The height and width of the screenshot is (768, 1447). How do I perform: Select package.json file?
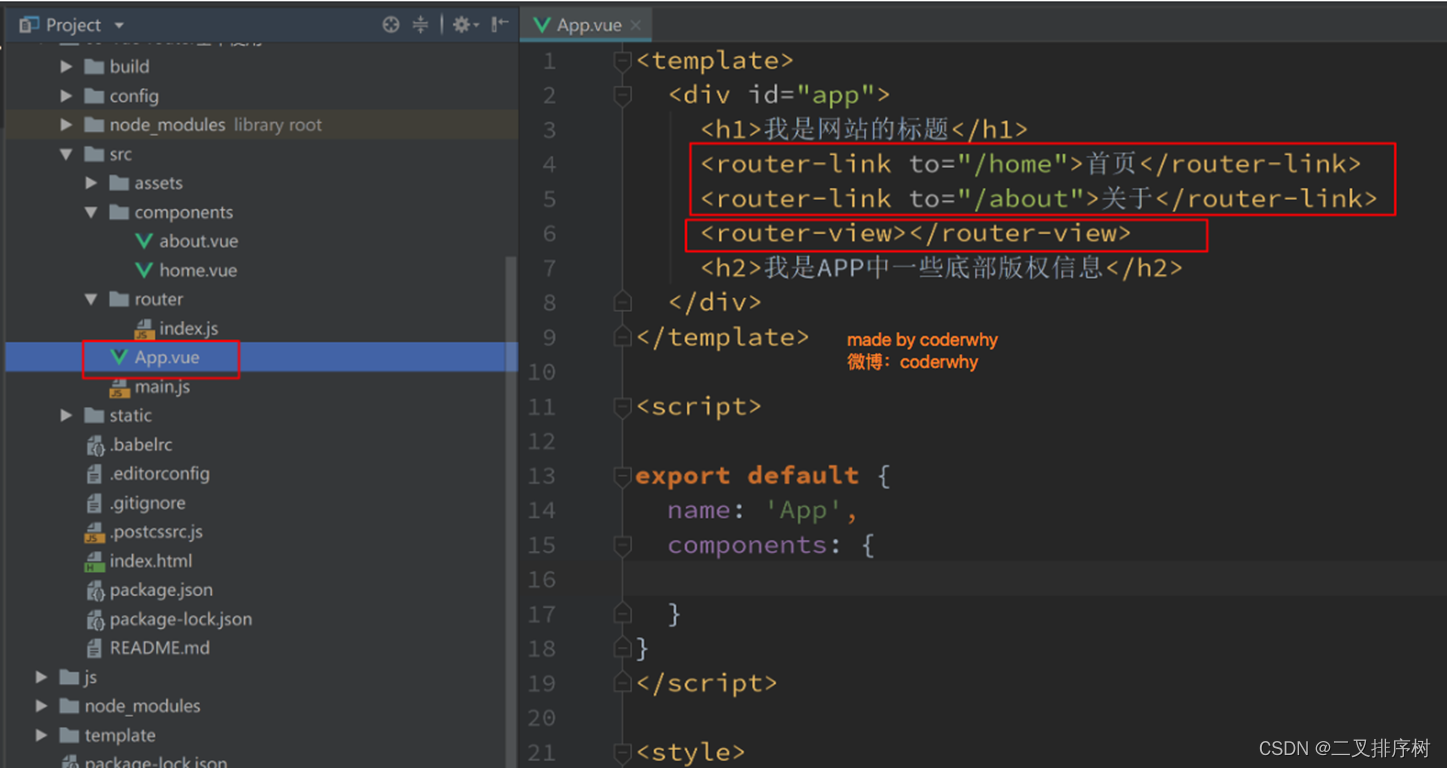coord(161,590)
